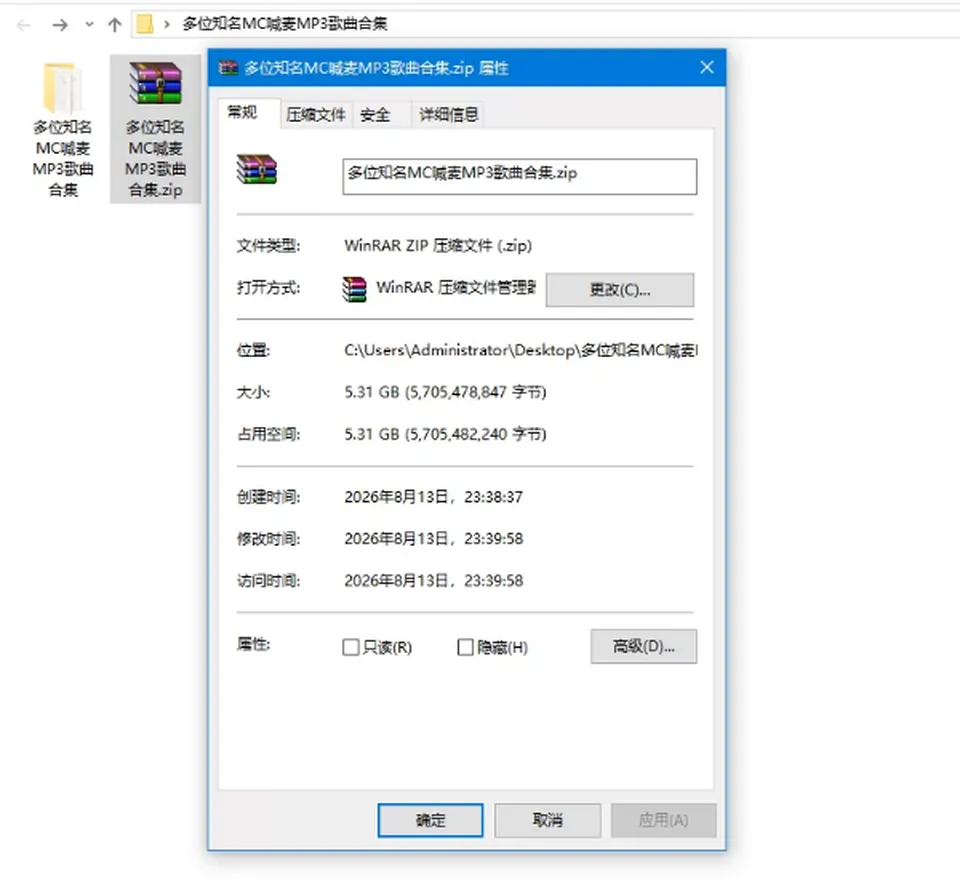Open the recent locations dropdown chevron
960x896 pixels.
pyautogui.click(x=89, y=25)
